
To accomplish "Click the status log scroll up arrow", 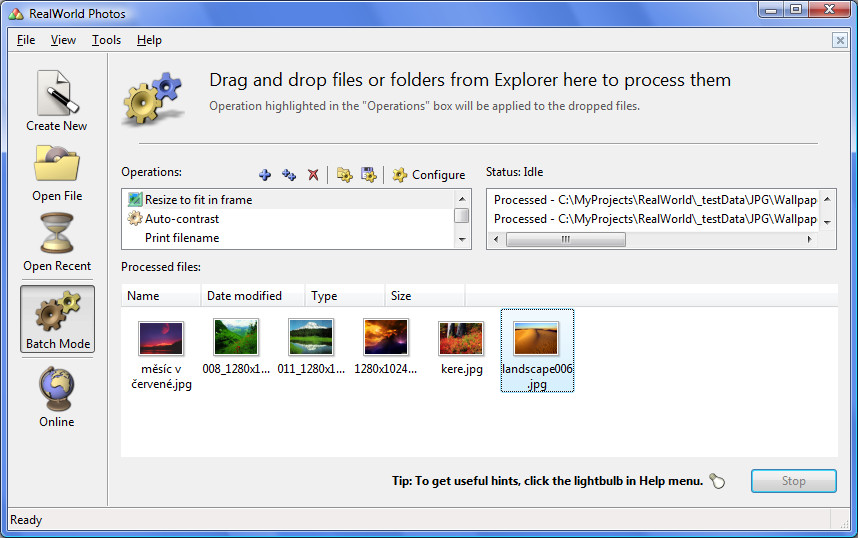I will (x=827, y=199).
